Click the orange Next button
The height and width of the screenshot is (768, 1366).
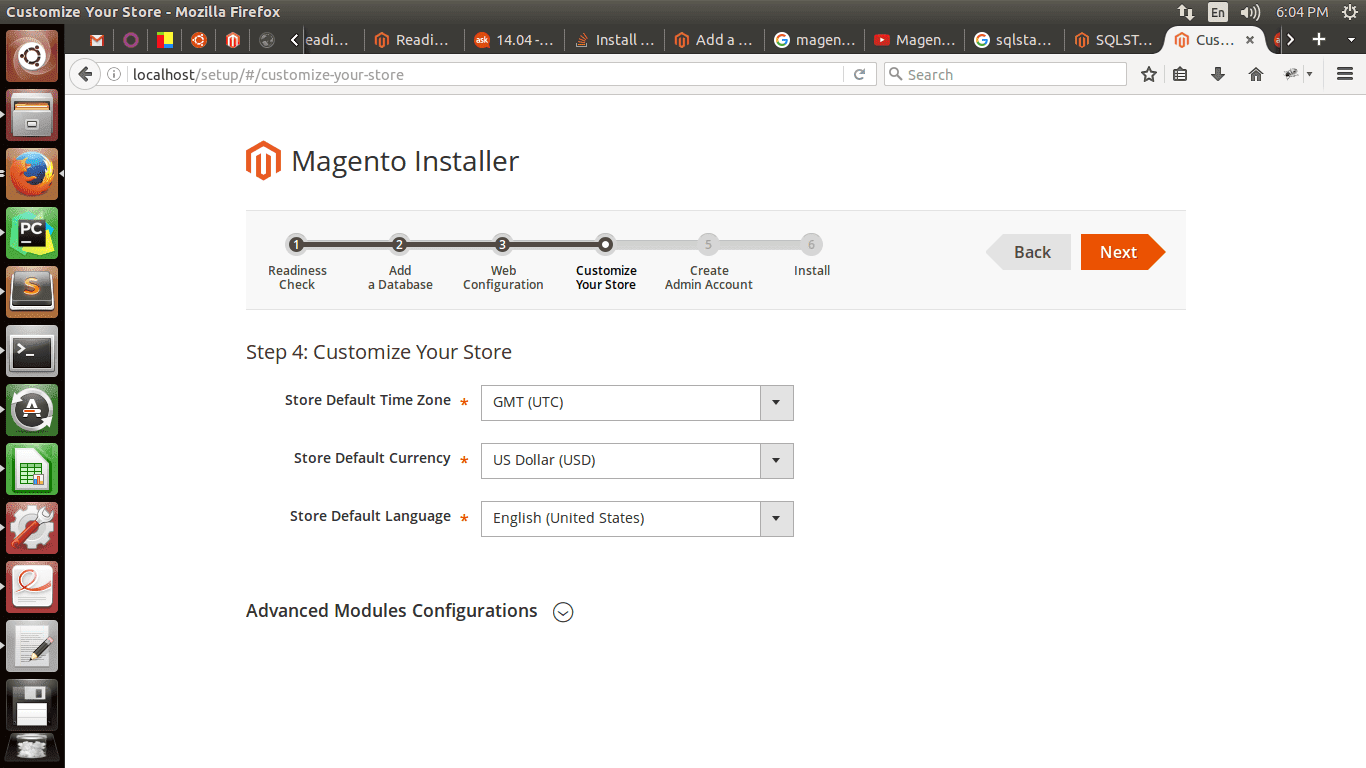point(1123,252)
